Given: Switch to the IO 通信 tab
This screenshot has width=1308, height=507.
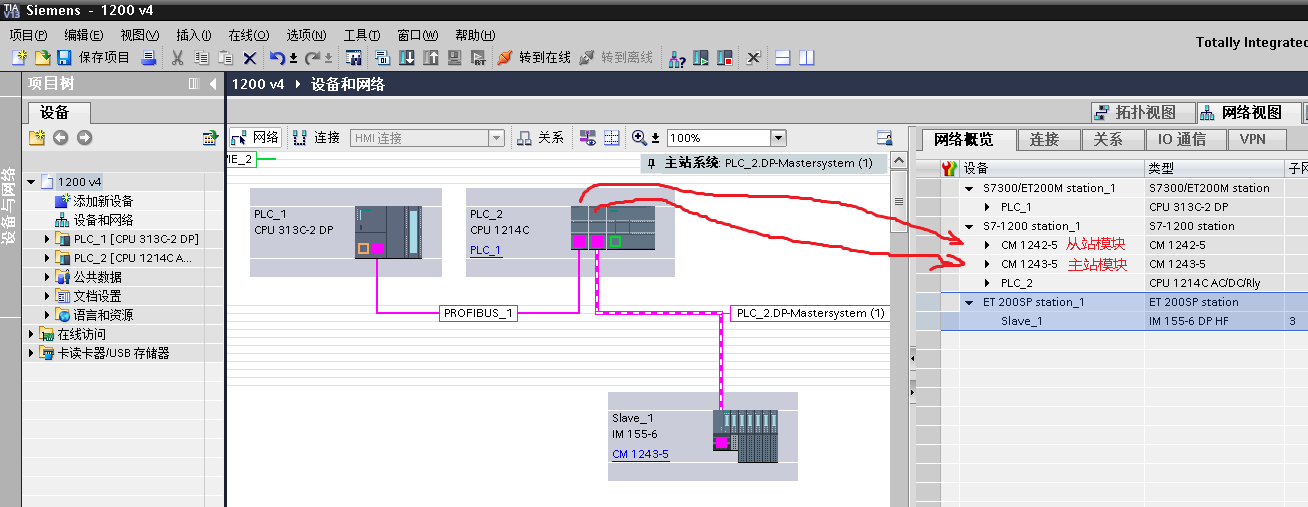Looking at the screenshot, I should tap(1175, 139).
